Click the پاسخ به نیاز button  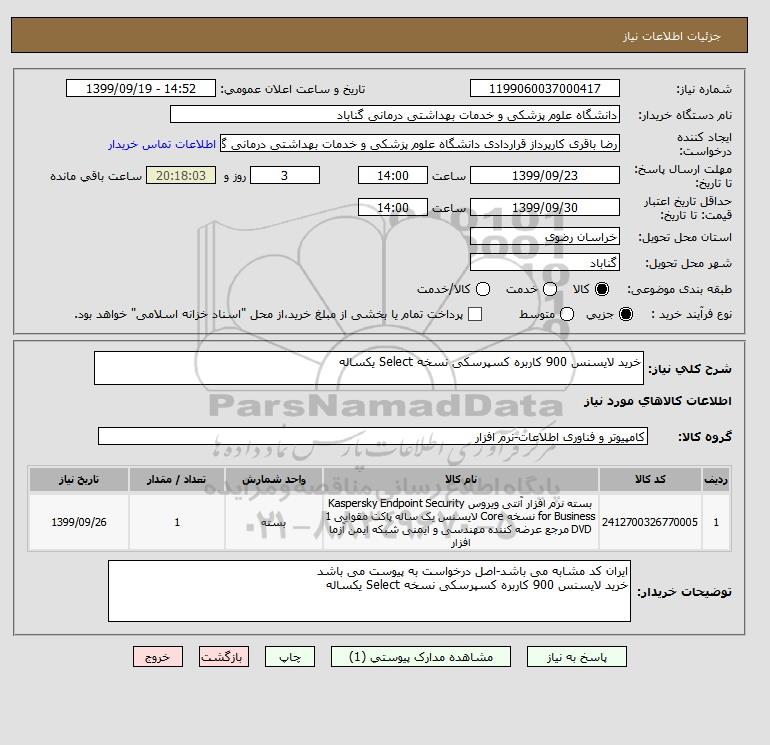(x=577, y=657)
